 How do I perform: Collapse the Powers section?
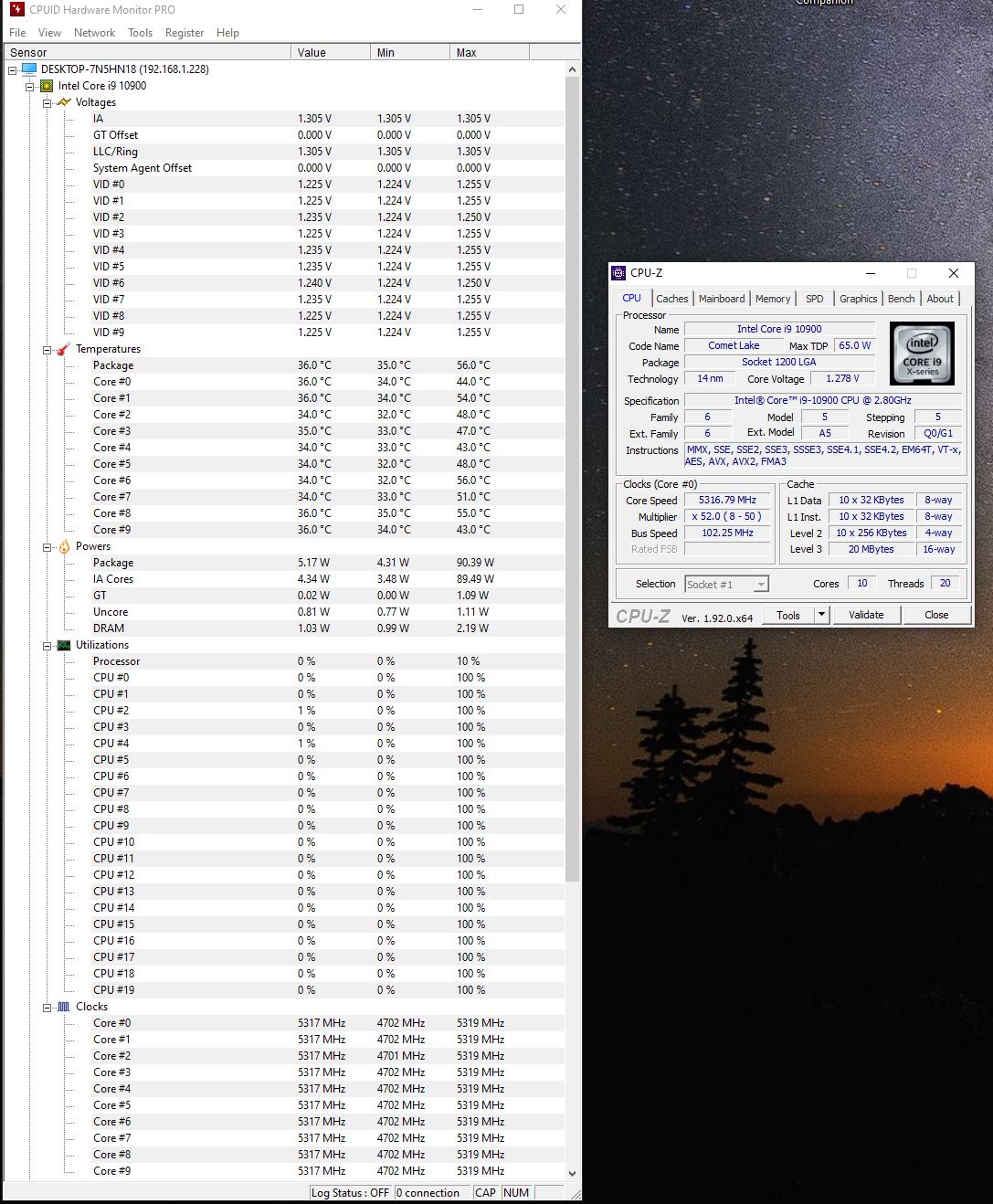point(47,546)
